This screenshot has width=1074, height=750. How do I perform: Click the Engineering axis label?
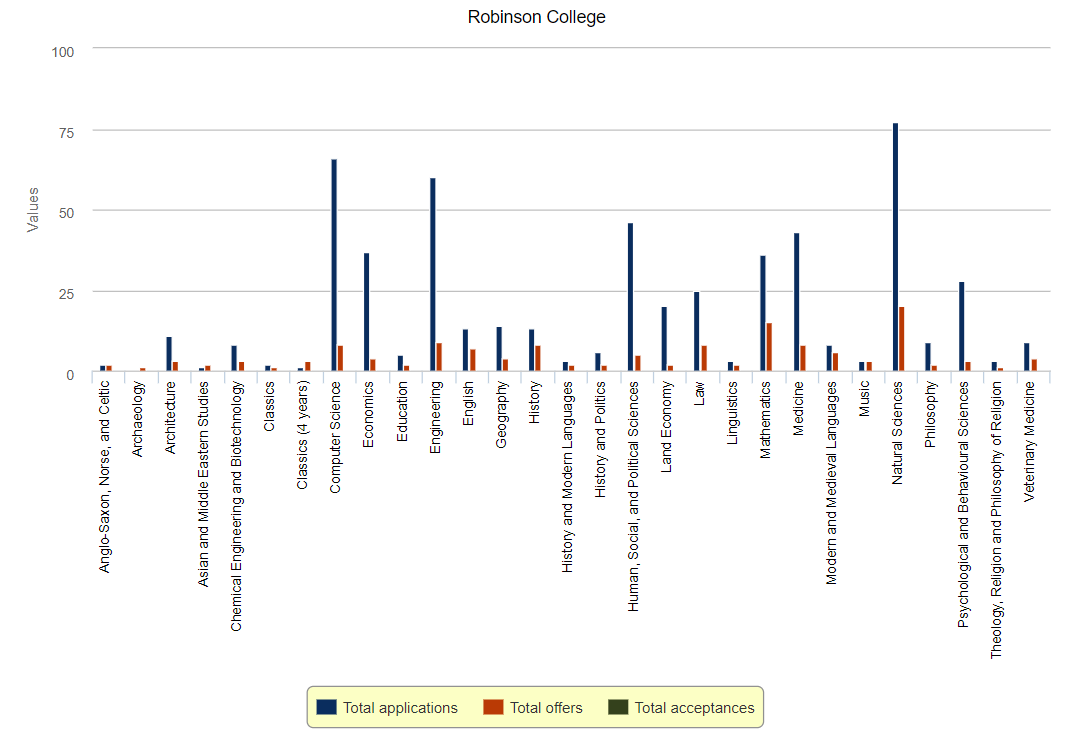435,417
